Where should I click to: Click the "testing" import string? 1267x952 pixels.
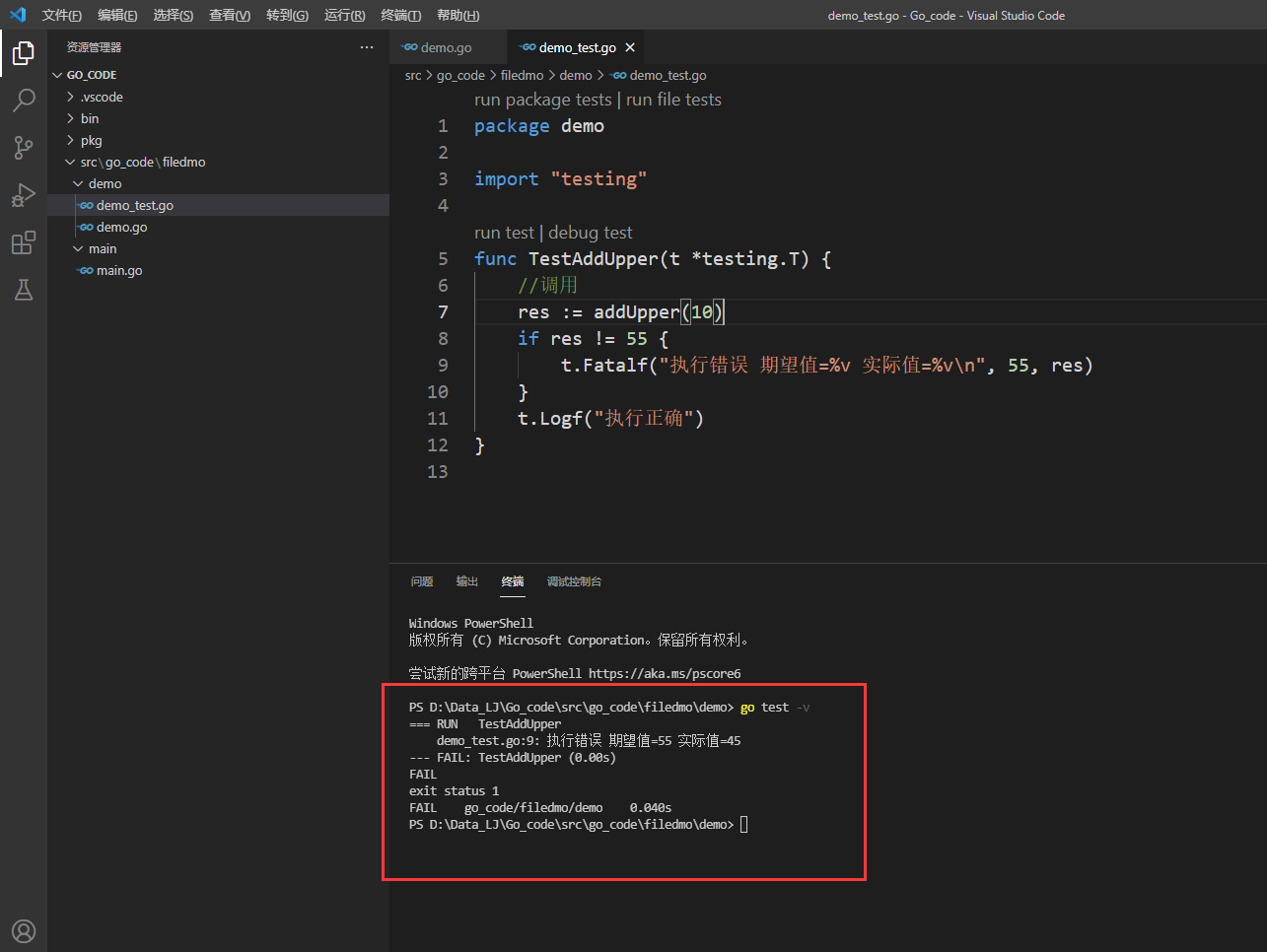(x=598, y=179)
